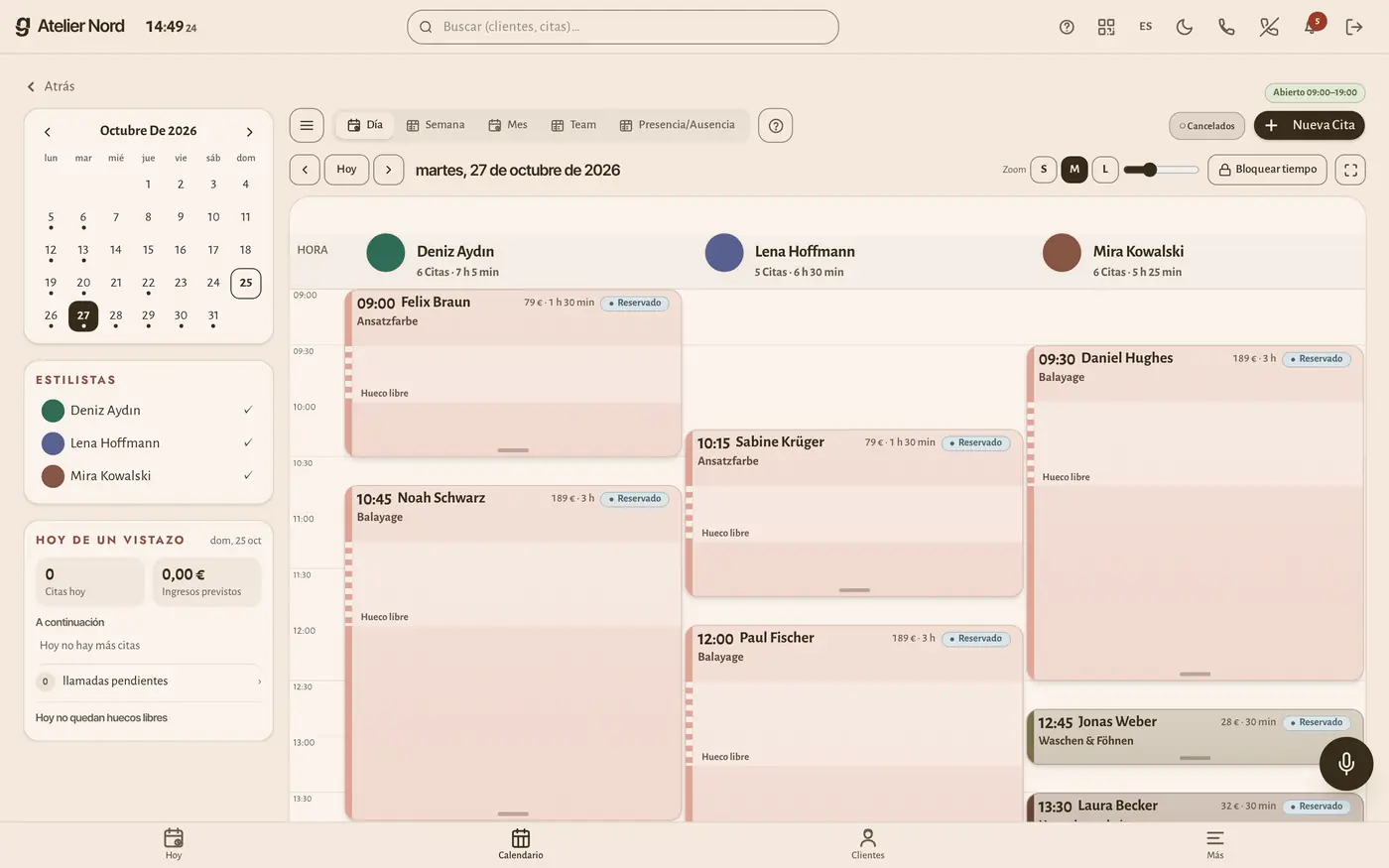
Task: Go to previous day arrow
Action: [x=305, y=170]
